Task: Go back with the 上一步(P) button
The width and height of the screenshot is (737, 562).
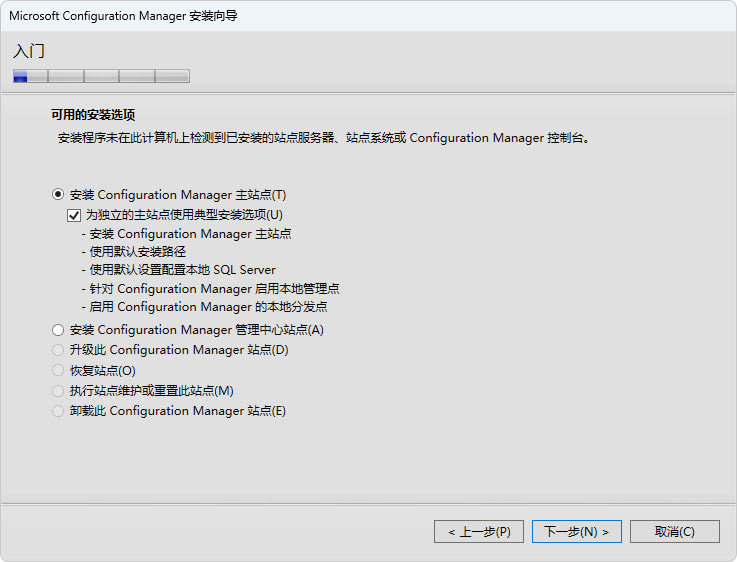Action: pos(479,531)
